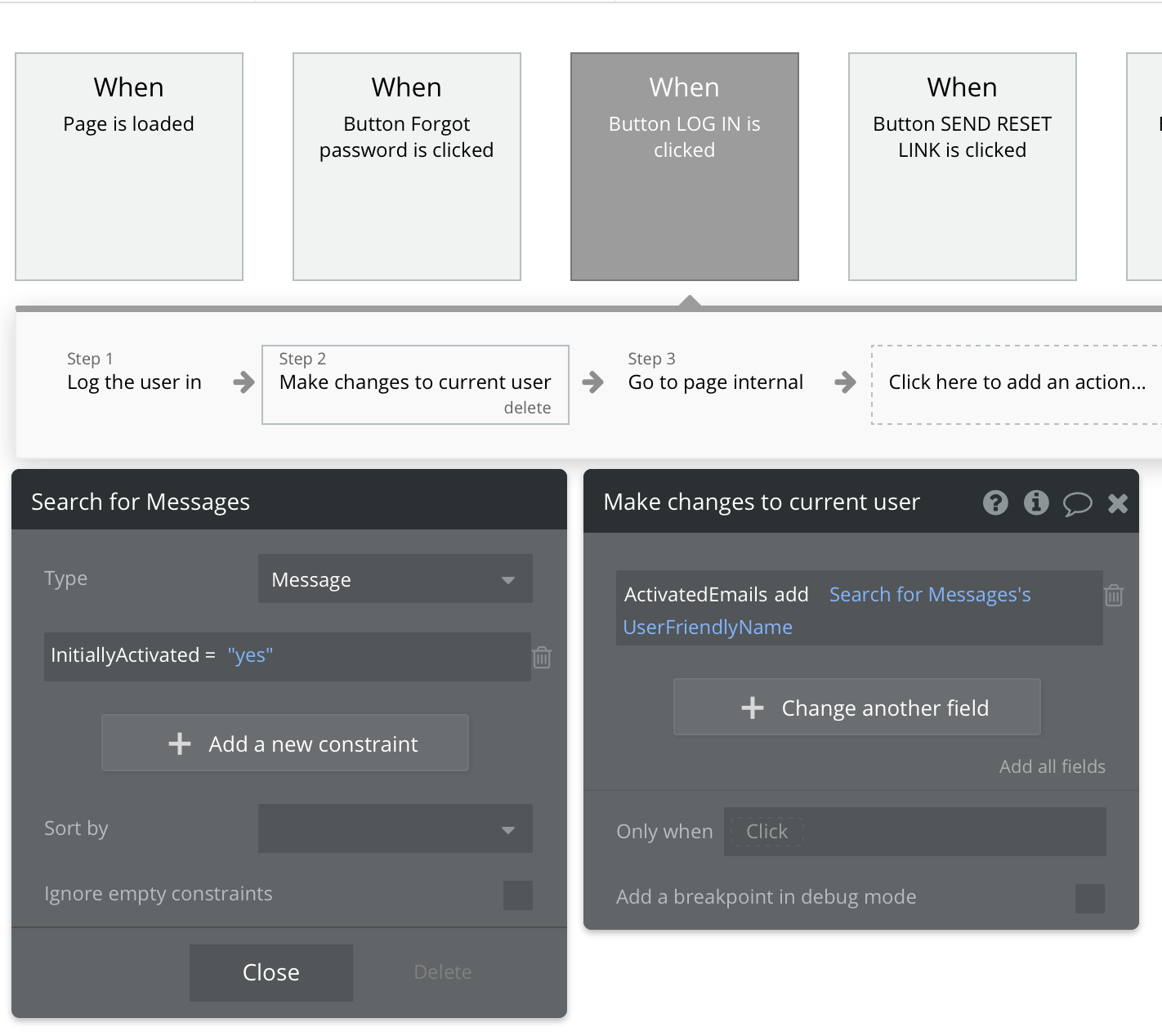1162x1036 pixels.
Task: Toggle Ignore empty constraints checkbox
Action: (x=518, y=895)
